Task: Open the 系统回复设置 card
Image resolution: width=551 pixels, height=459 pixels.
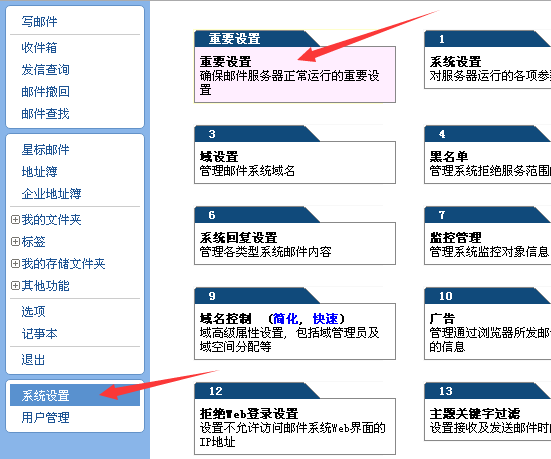Action: click(295, 243)
